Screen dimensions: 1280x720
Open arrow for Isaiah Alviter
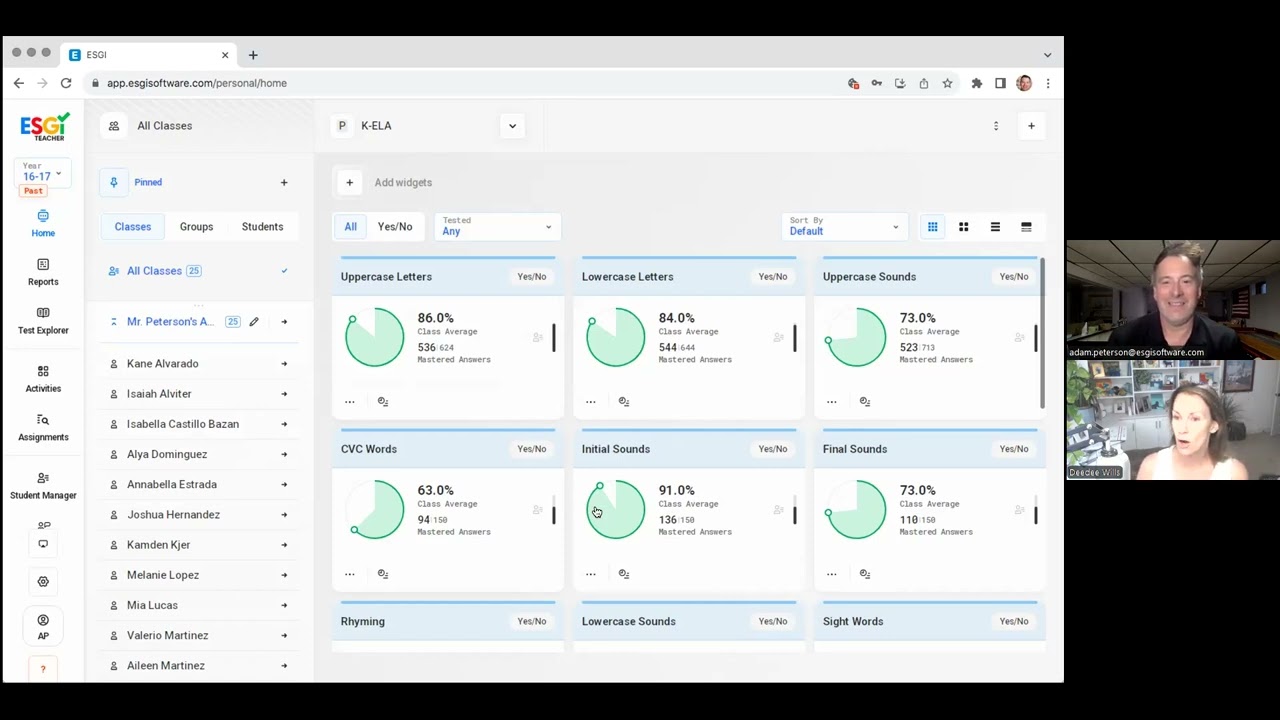pos(284,394)
